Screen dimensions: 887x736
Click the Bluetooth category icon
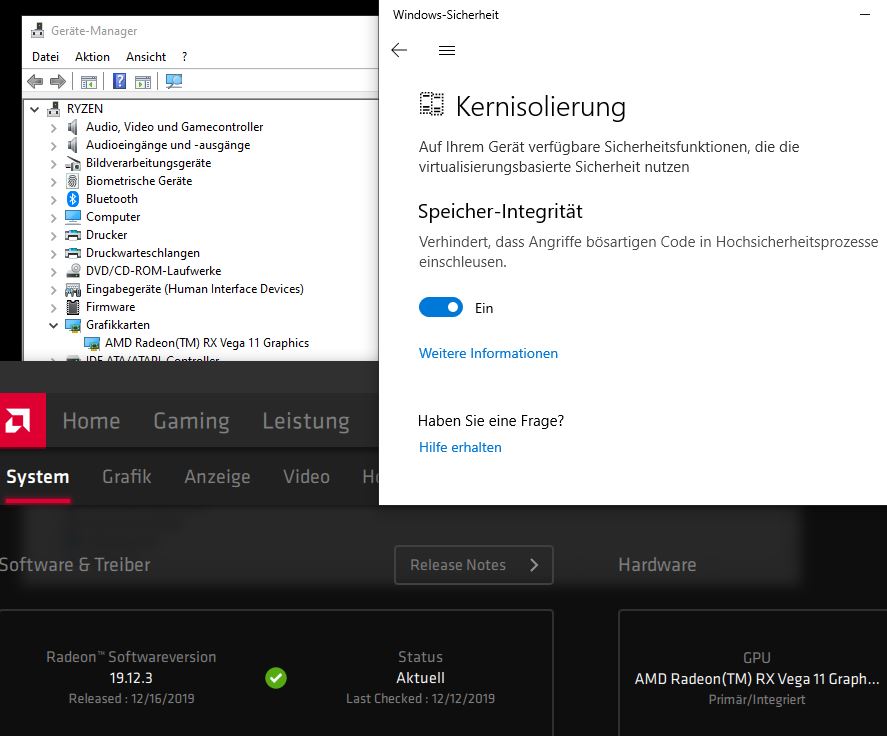point(72,199)
